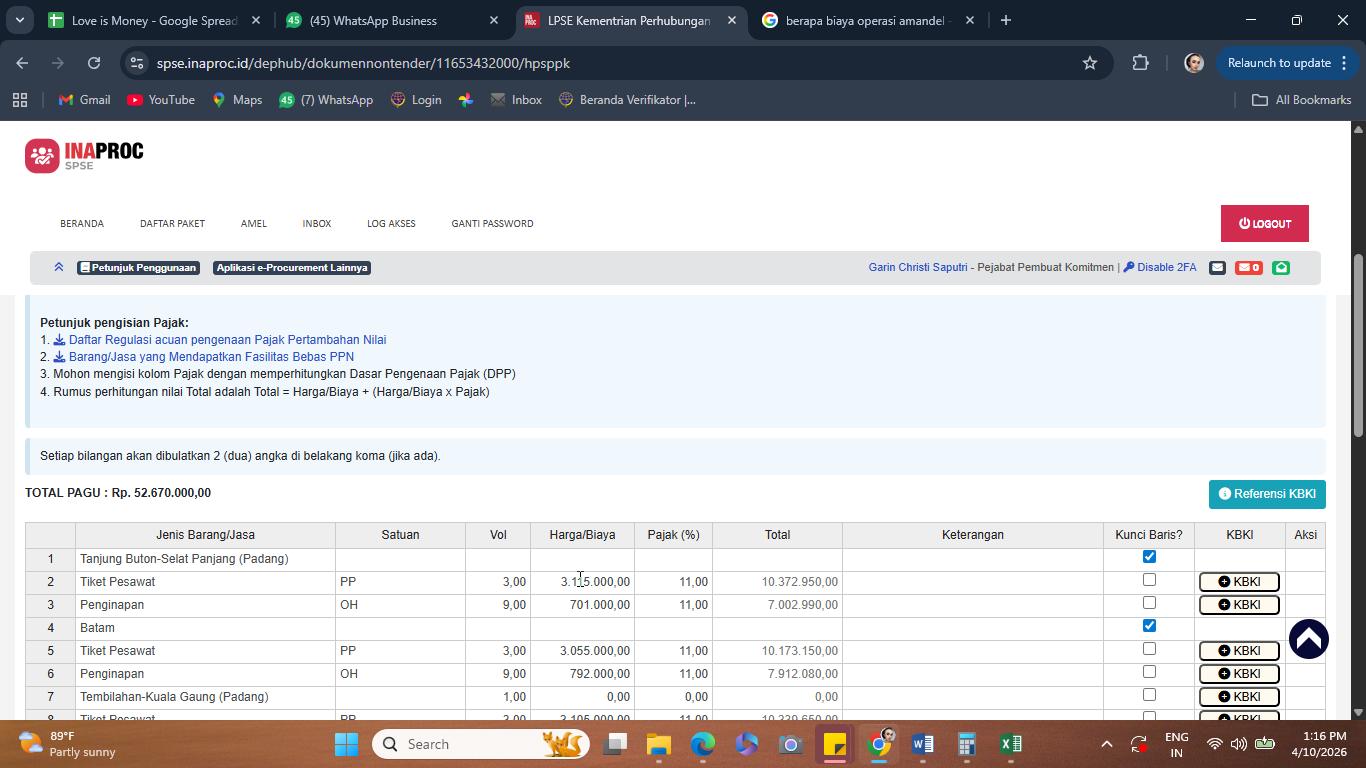The width and height of the screenshot is (1366, 768).
Task: Edit Harga/Biaya cell 701.000,00
Action: [x=582, y=605]
